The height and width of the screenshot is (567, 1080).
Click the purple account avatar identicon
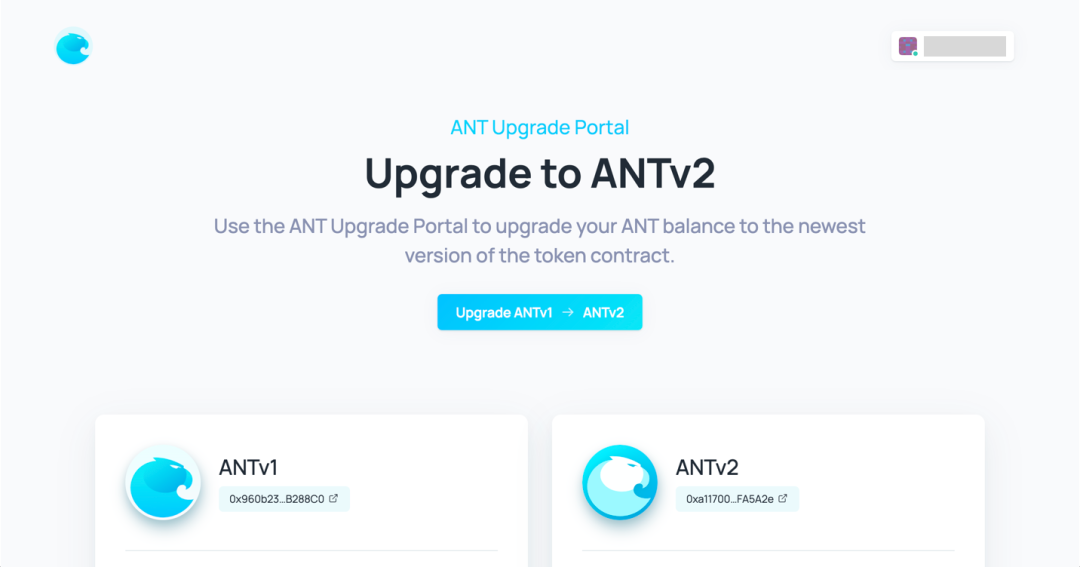click(x=908, y=46)
